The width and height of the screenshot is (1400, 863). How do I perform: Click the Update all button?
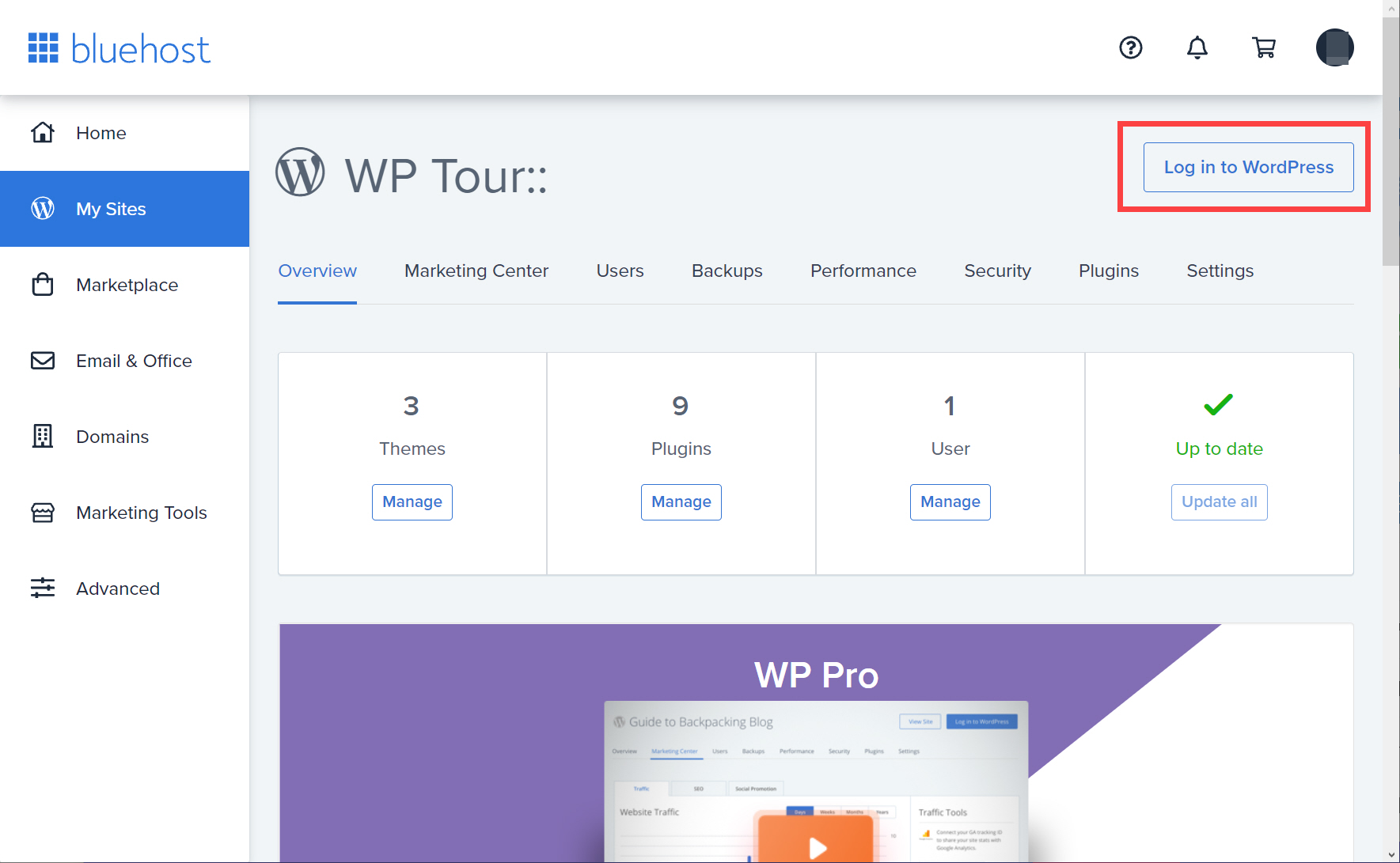pyautogui.click(x=1220, y=502)
